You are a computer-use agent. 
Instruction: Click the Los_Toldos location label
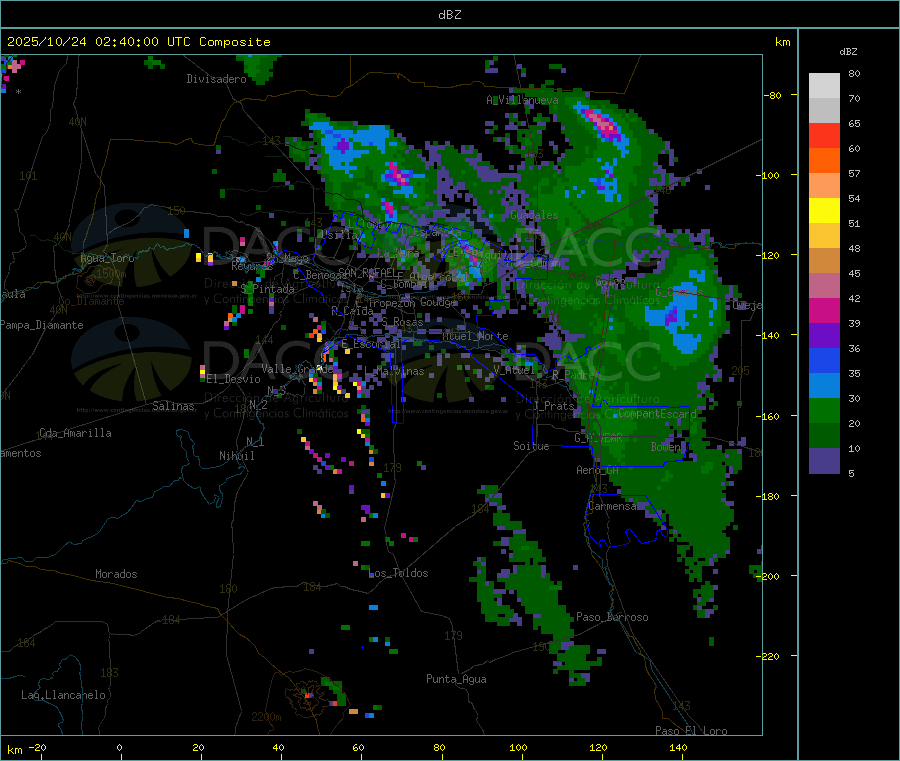coord(398,573)
